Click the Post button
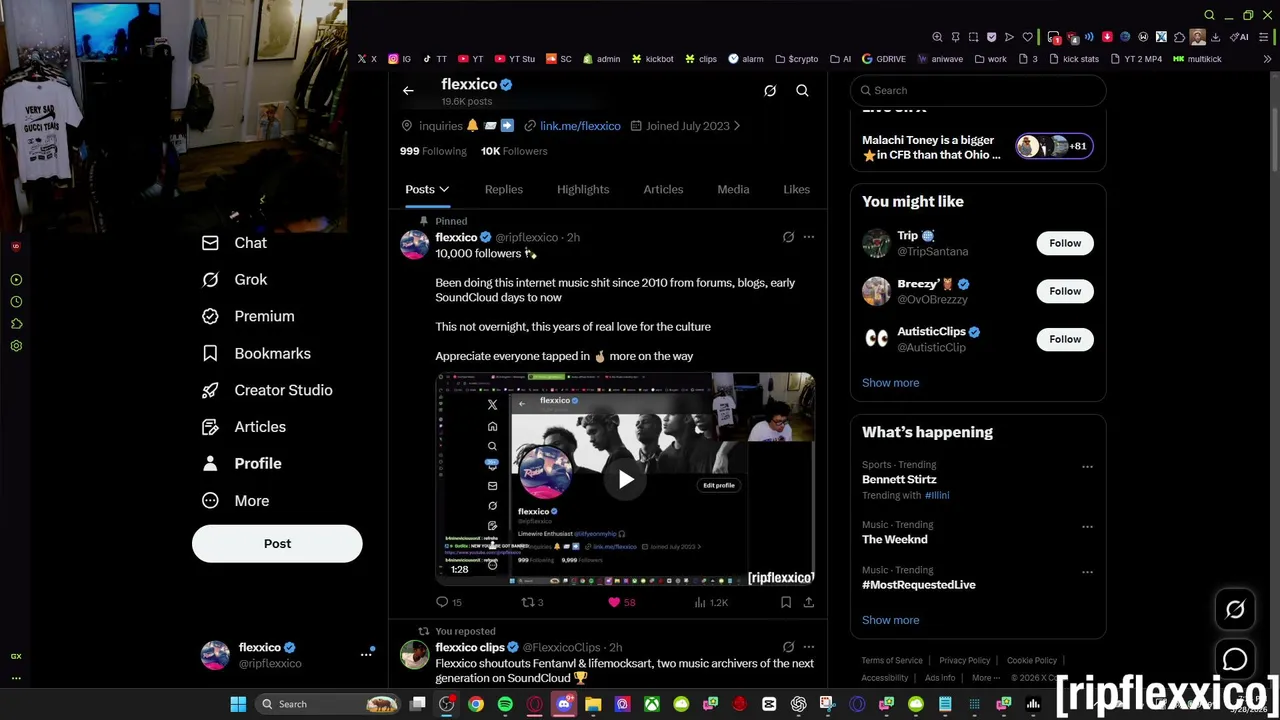 click(x=277, y=544)
